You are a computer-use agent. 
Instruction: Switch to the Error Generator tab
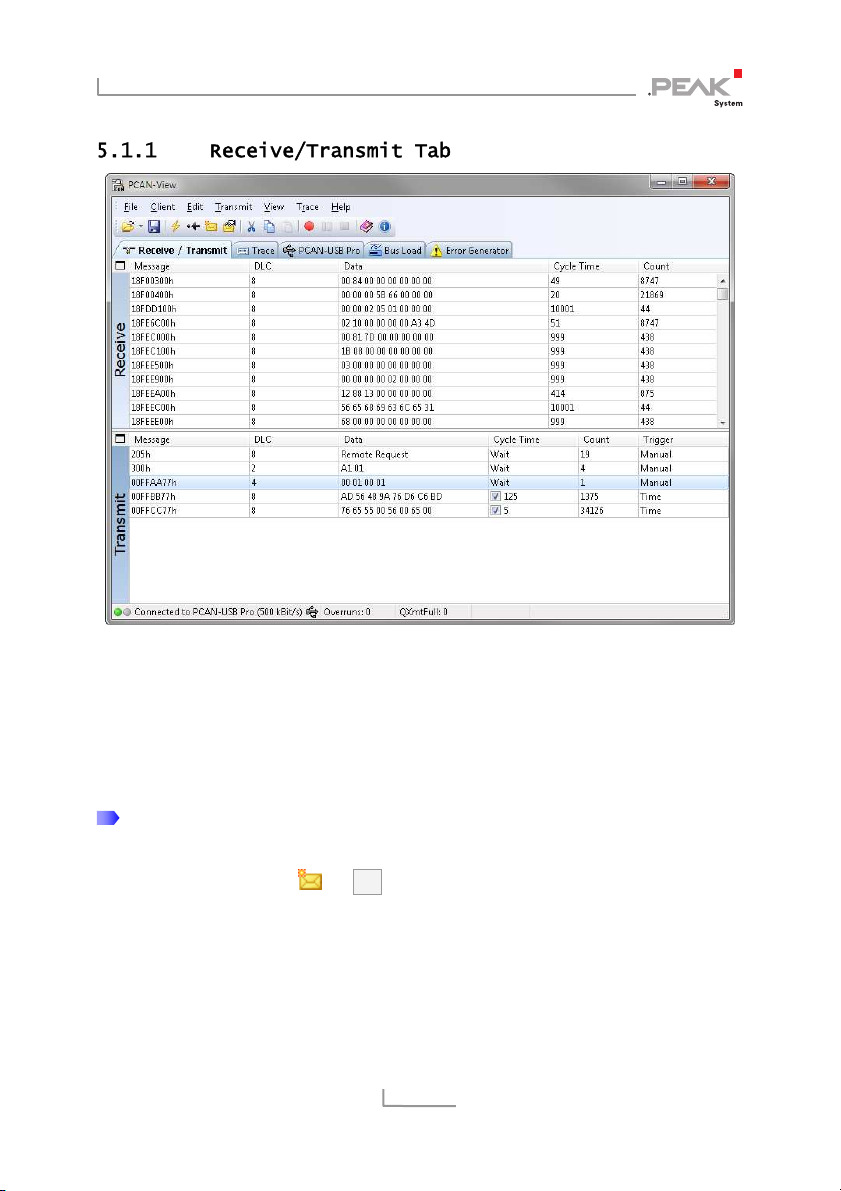click(x=470, y=250)
